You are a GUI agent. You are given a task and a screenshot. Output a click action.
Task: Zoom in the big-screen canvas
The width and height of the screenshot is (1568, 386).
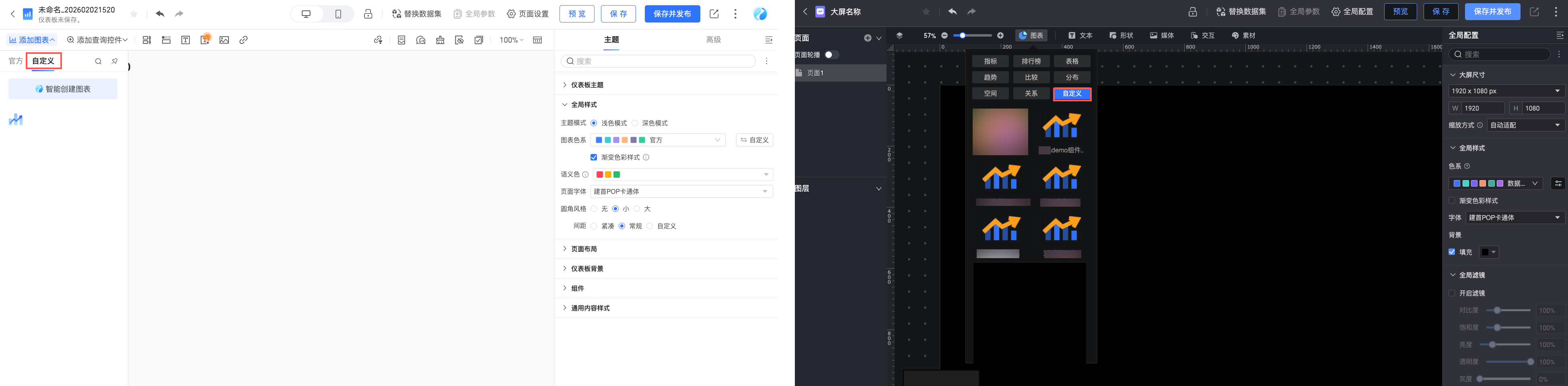coord(1000,36)
